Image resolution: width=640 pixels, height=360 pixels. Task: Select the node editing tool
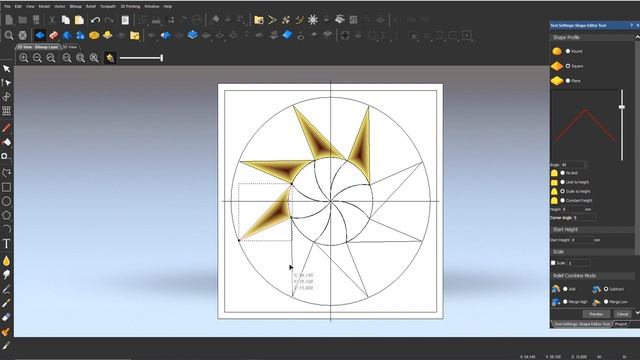(x=7, y=82)
